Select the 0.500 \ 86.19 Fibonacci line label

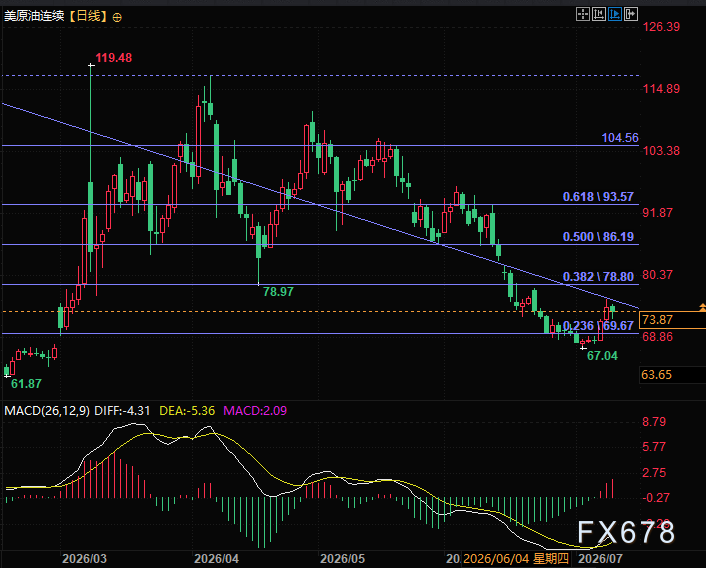point(598,237)
